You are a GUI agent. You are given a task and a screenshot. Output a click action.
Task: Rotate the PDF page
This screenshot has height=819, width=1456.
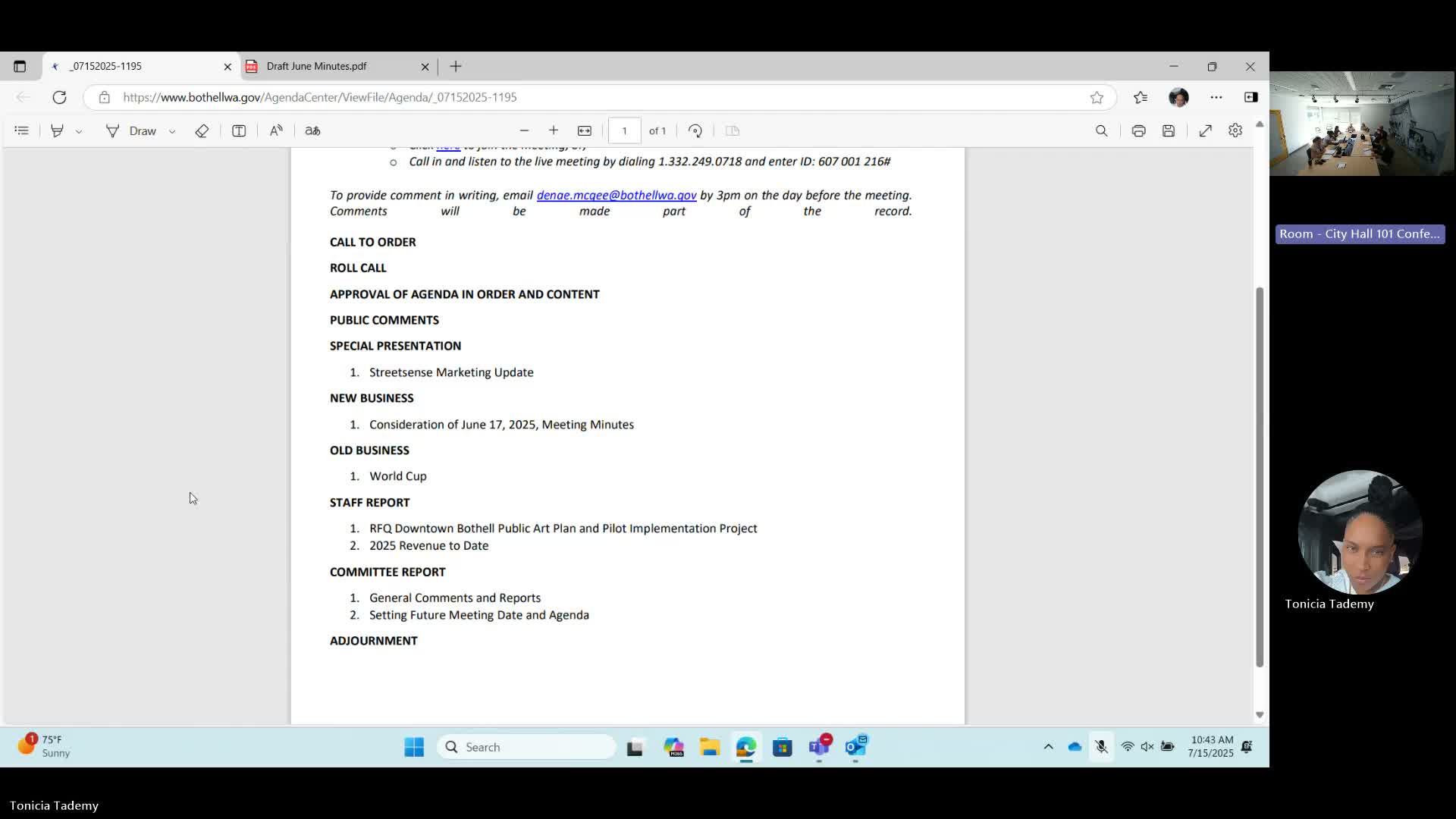695,130
